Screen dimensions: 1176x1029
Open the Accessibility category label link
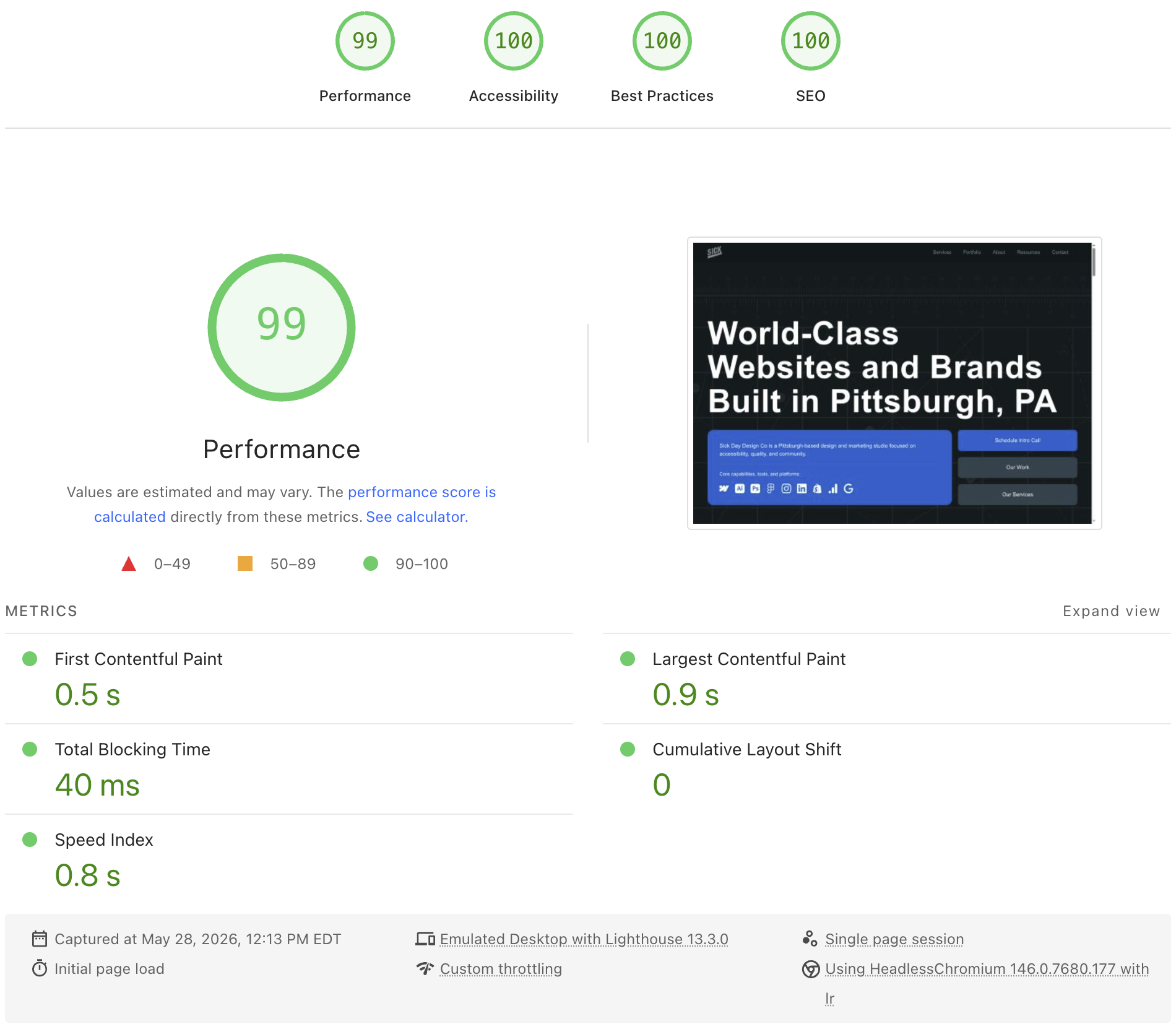click(x=514, y=96)
